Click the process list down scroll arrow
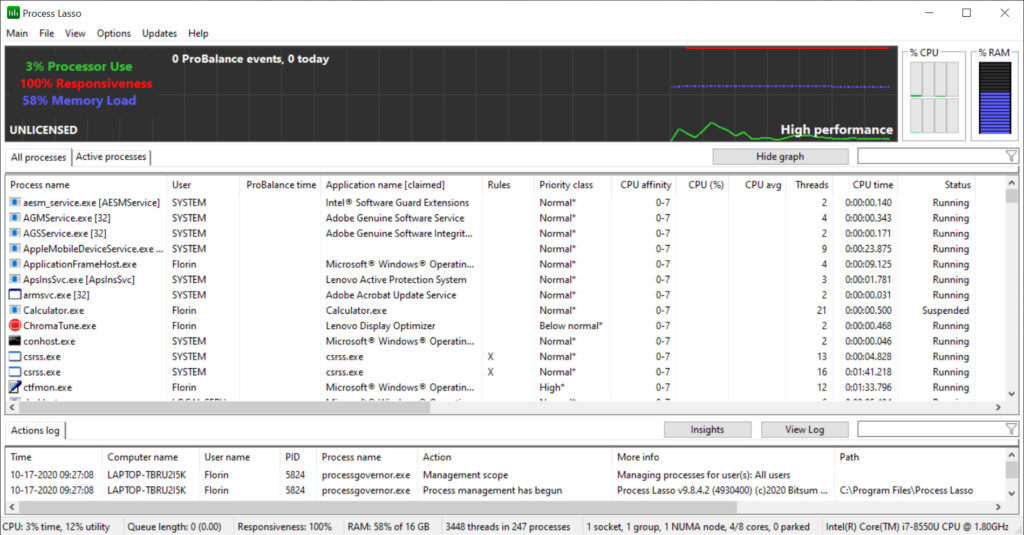The image size is (1024, 535). 1012,394
